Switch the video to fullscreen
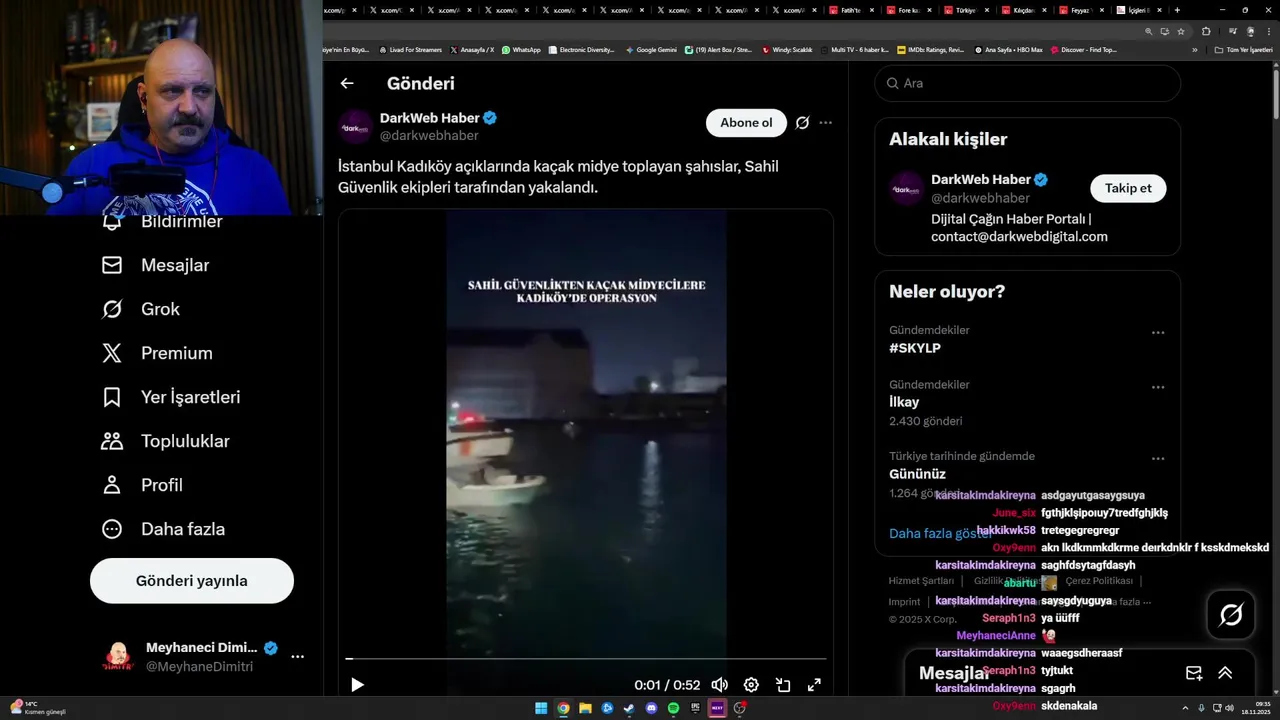The height and width of the screenshot is (720, 1280). coord(814,685)
